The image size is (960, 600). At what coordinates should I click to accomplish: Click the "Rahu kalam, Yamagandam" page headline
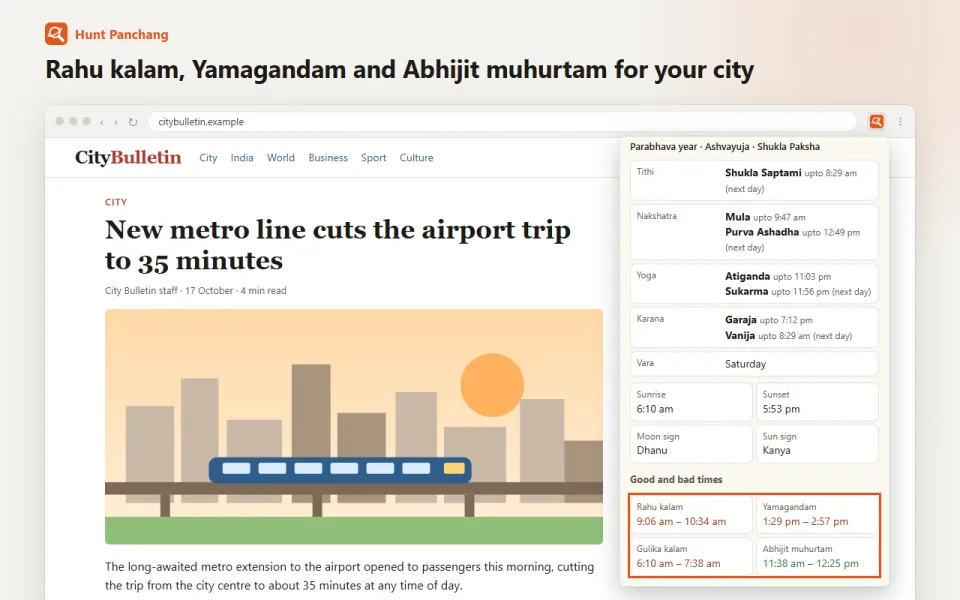(400, 69)
